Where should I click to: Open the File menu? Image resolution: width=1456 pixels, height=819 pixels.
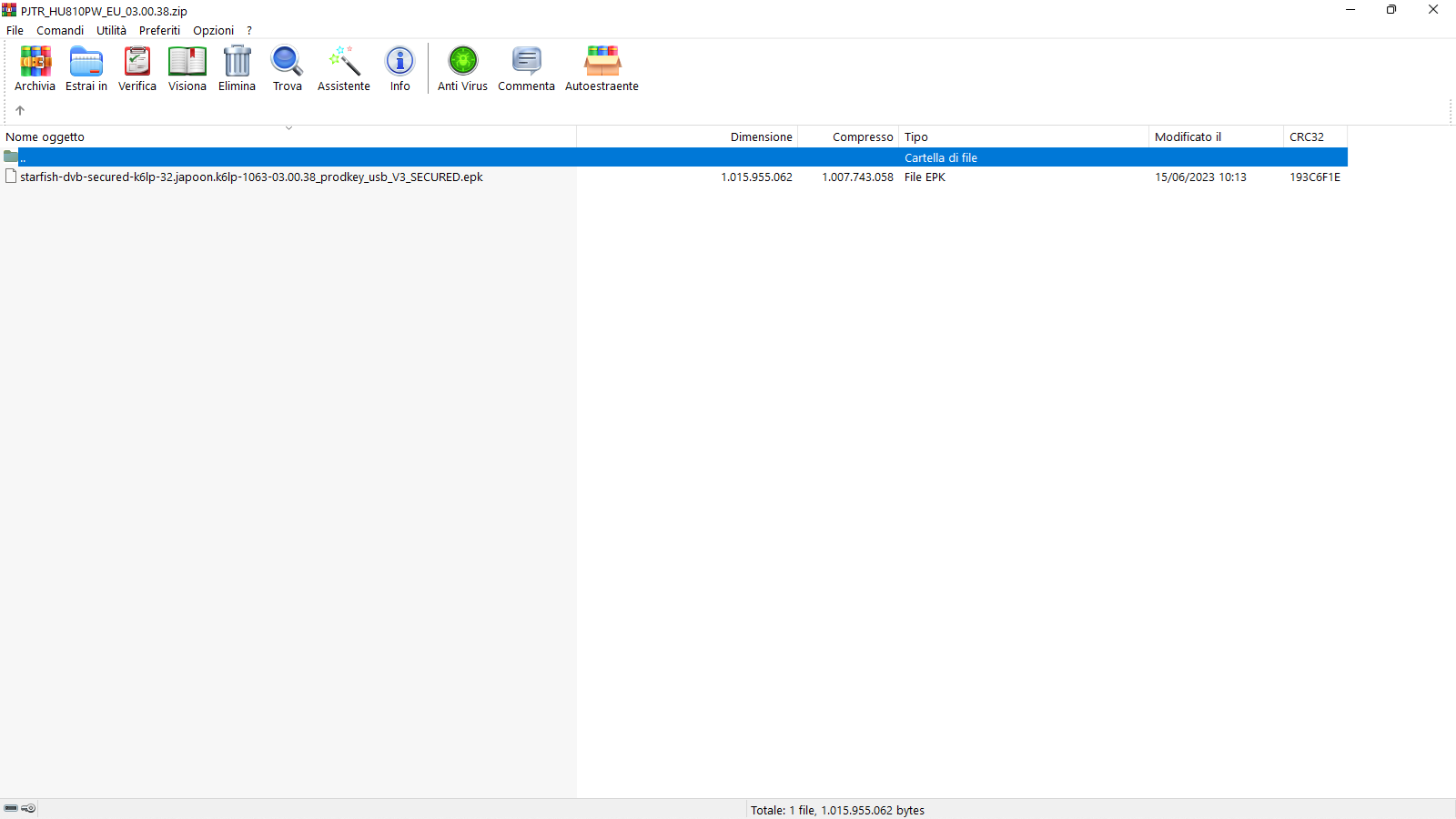(x=15, y=30)
